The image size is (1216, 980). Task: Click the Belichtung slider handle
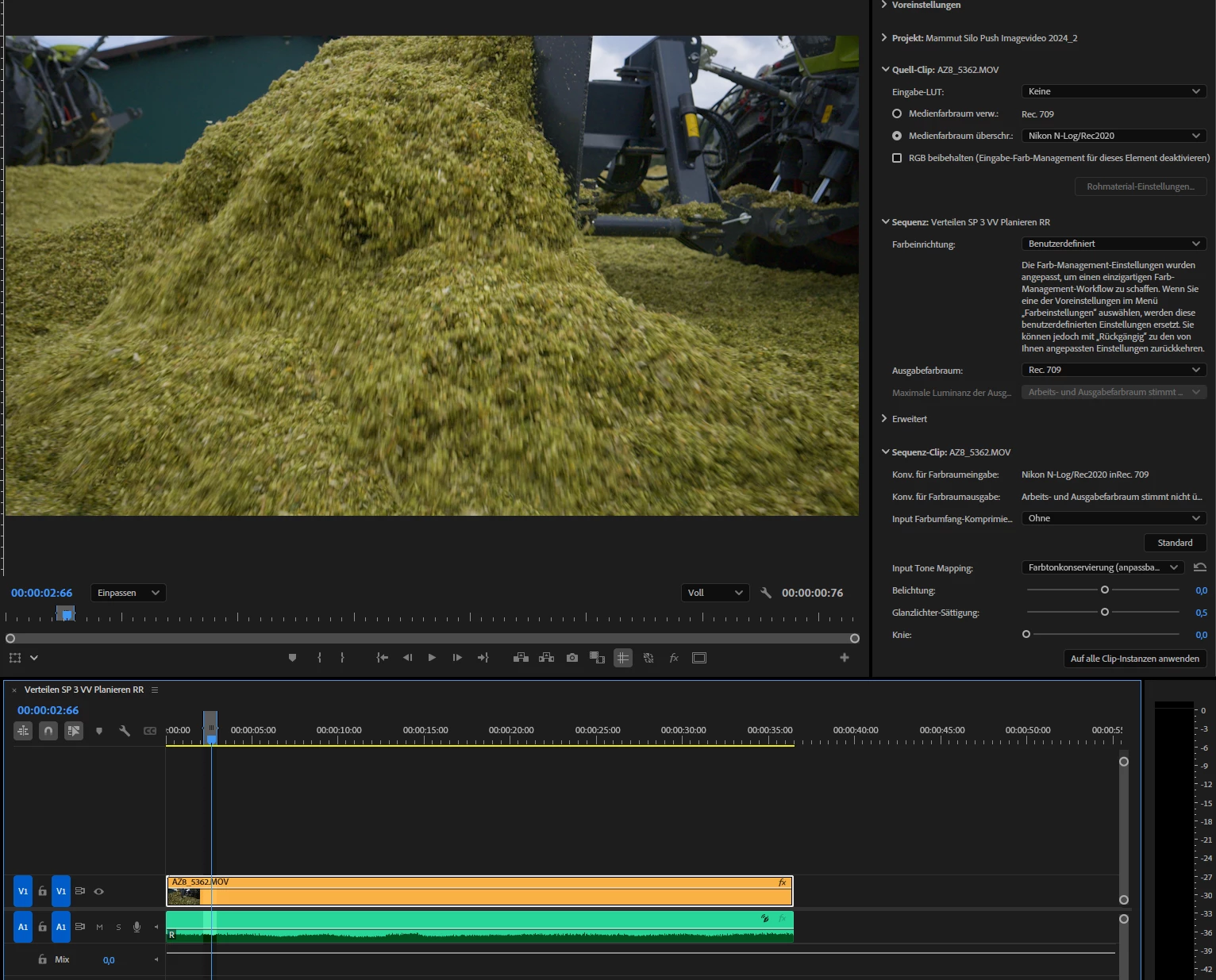[x=1104, y=590]
